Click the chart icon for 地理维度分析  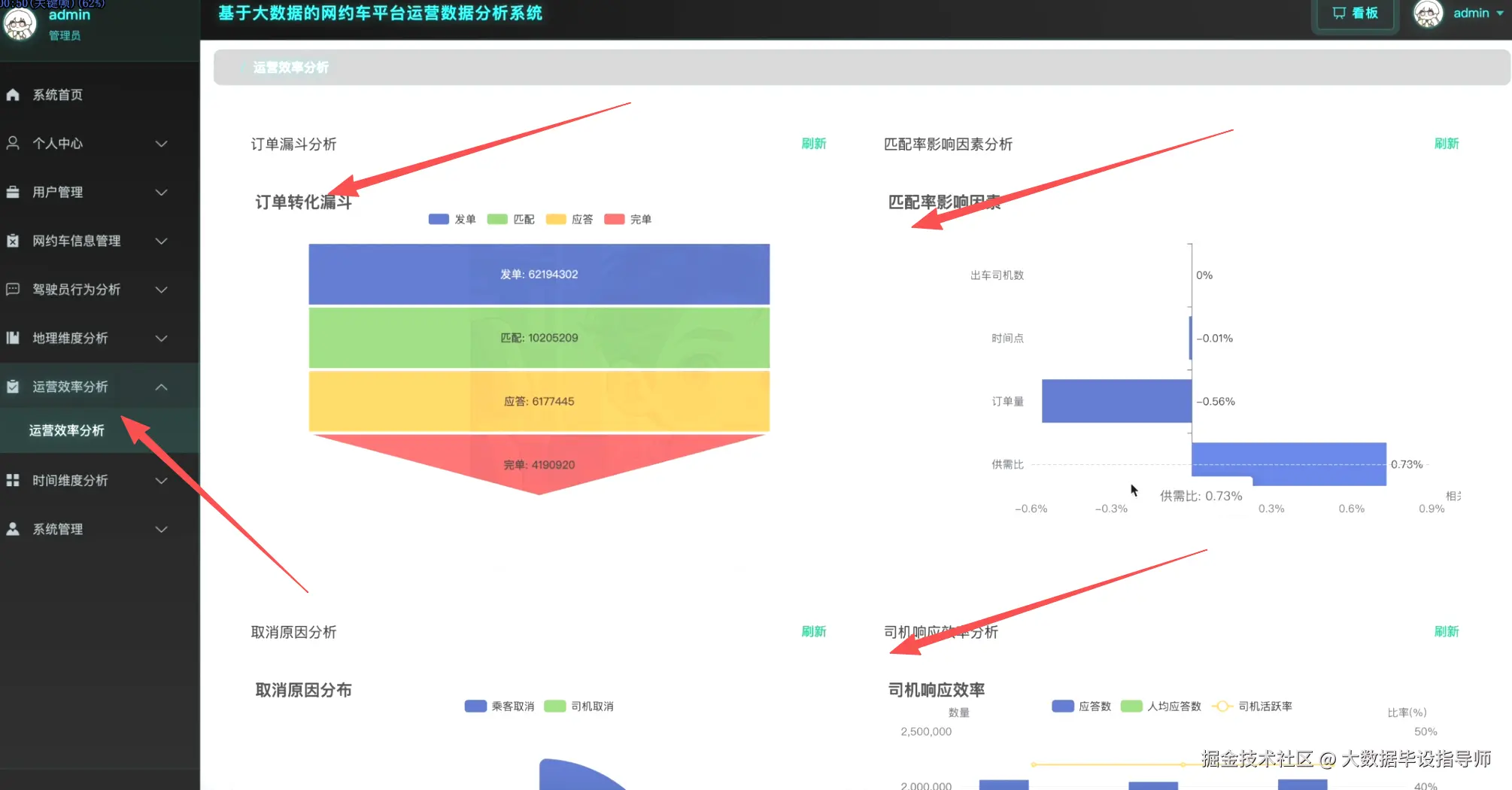13,338
